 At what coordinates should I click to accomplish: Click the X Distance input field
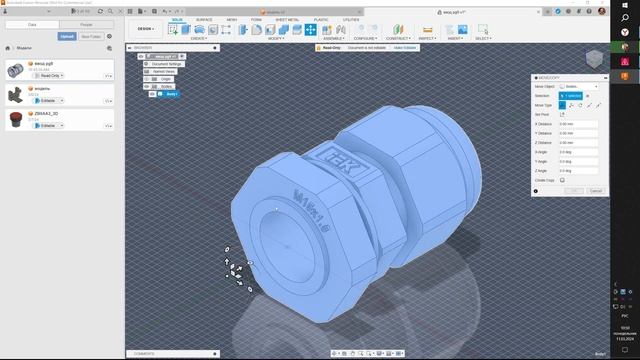pos(578,124)
